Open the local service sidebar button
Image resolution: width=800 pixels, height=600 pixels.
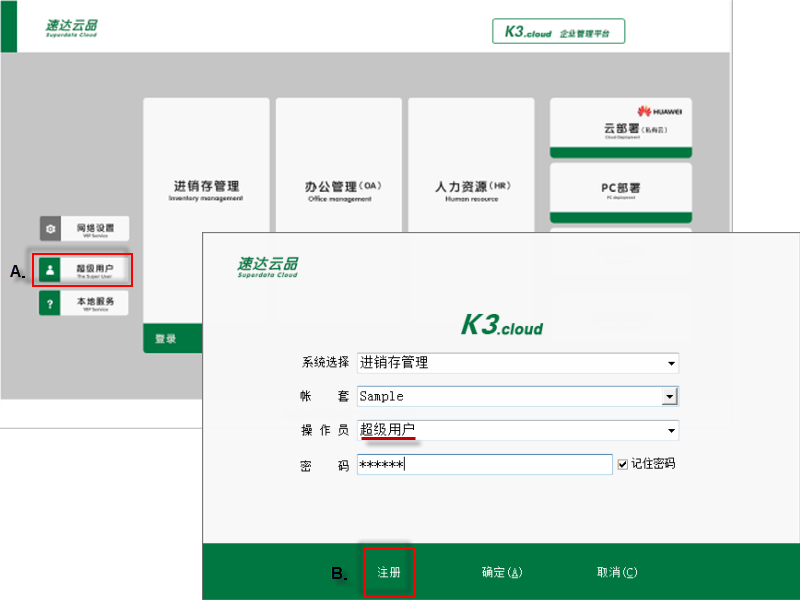84,304
